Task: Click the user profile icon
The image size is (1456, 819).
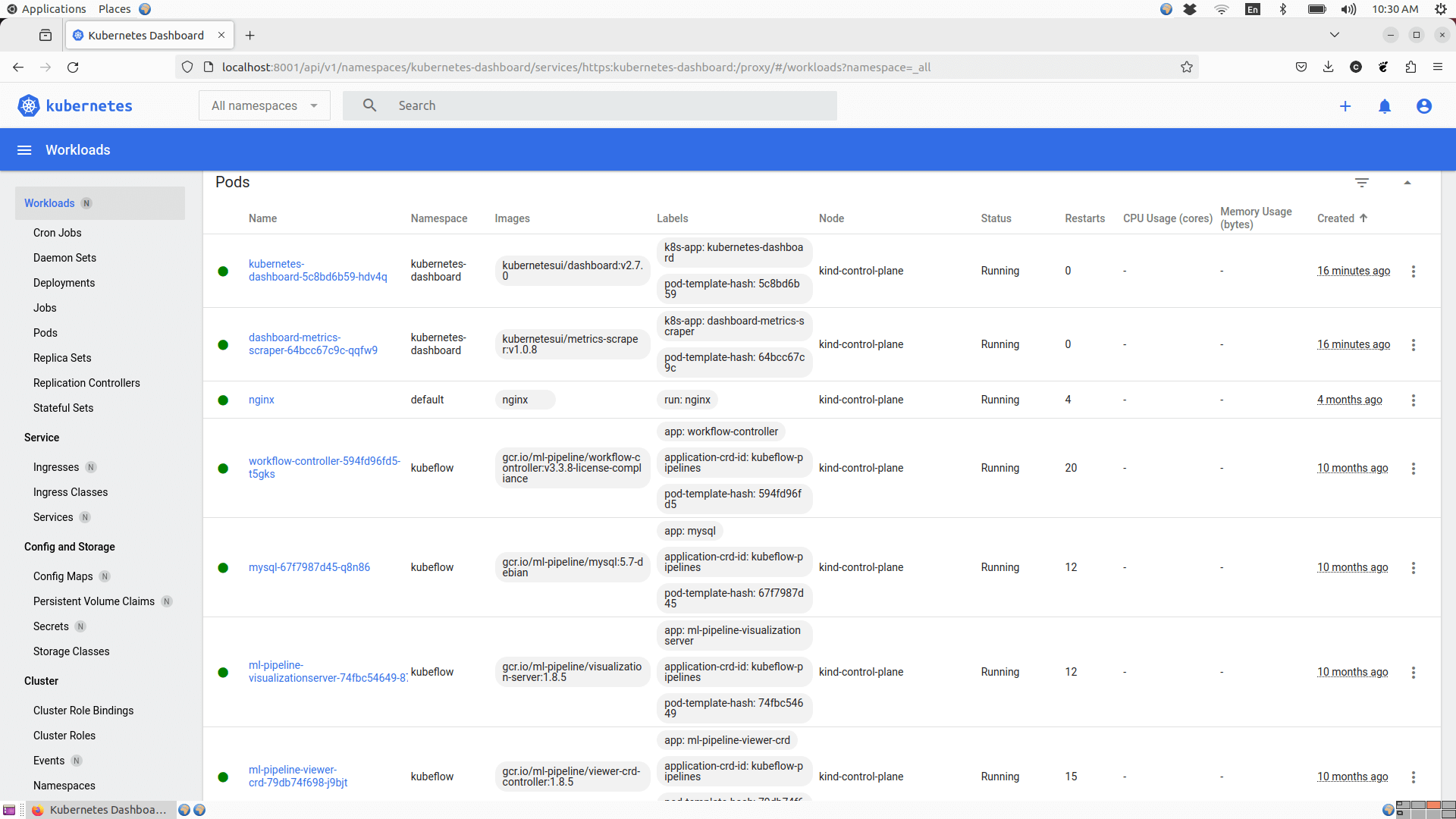Action: click(x=1423, y=106)
